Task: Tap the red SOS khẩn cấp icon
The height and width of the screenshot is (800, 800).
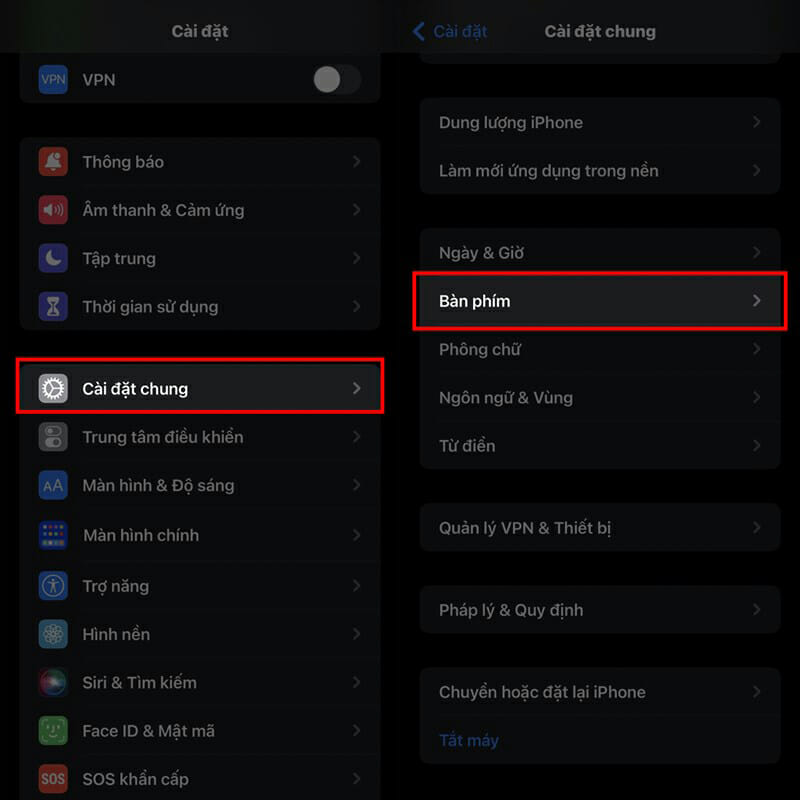Action: coord(53,779)
